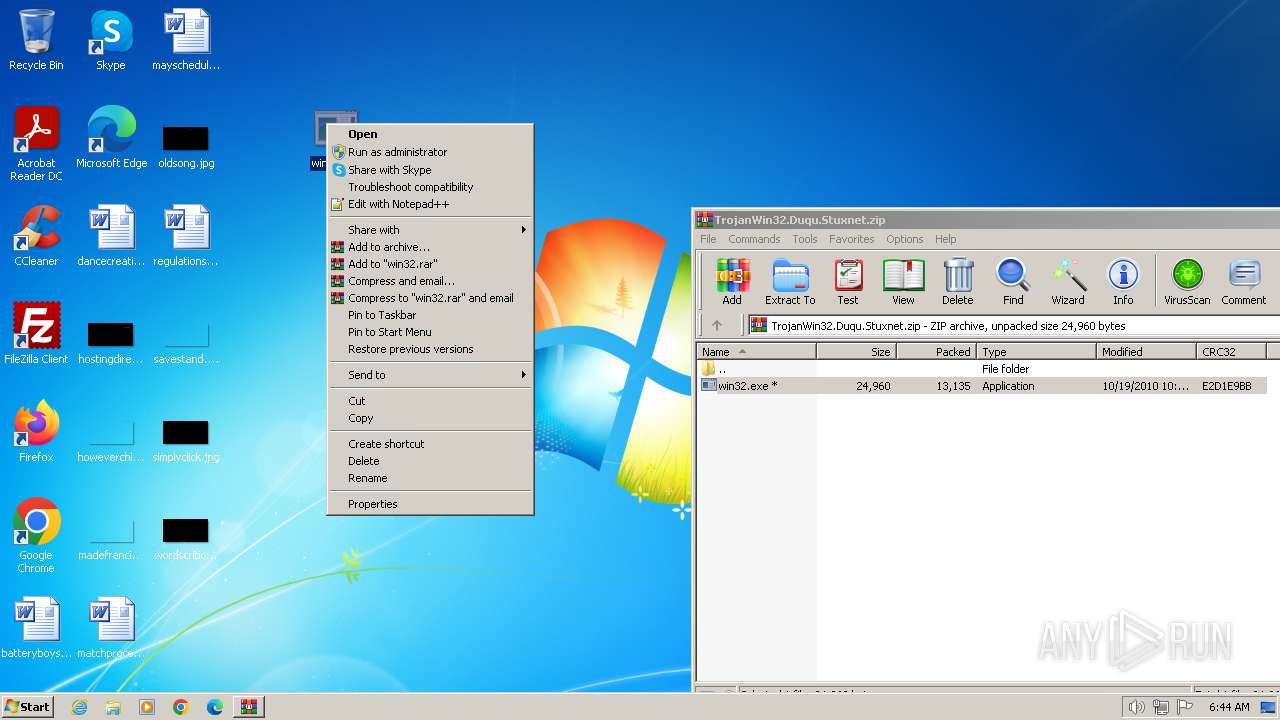Select FileZilla Client desktop icon

36,334
